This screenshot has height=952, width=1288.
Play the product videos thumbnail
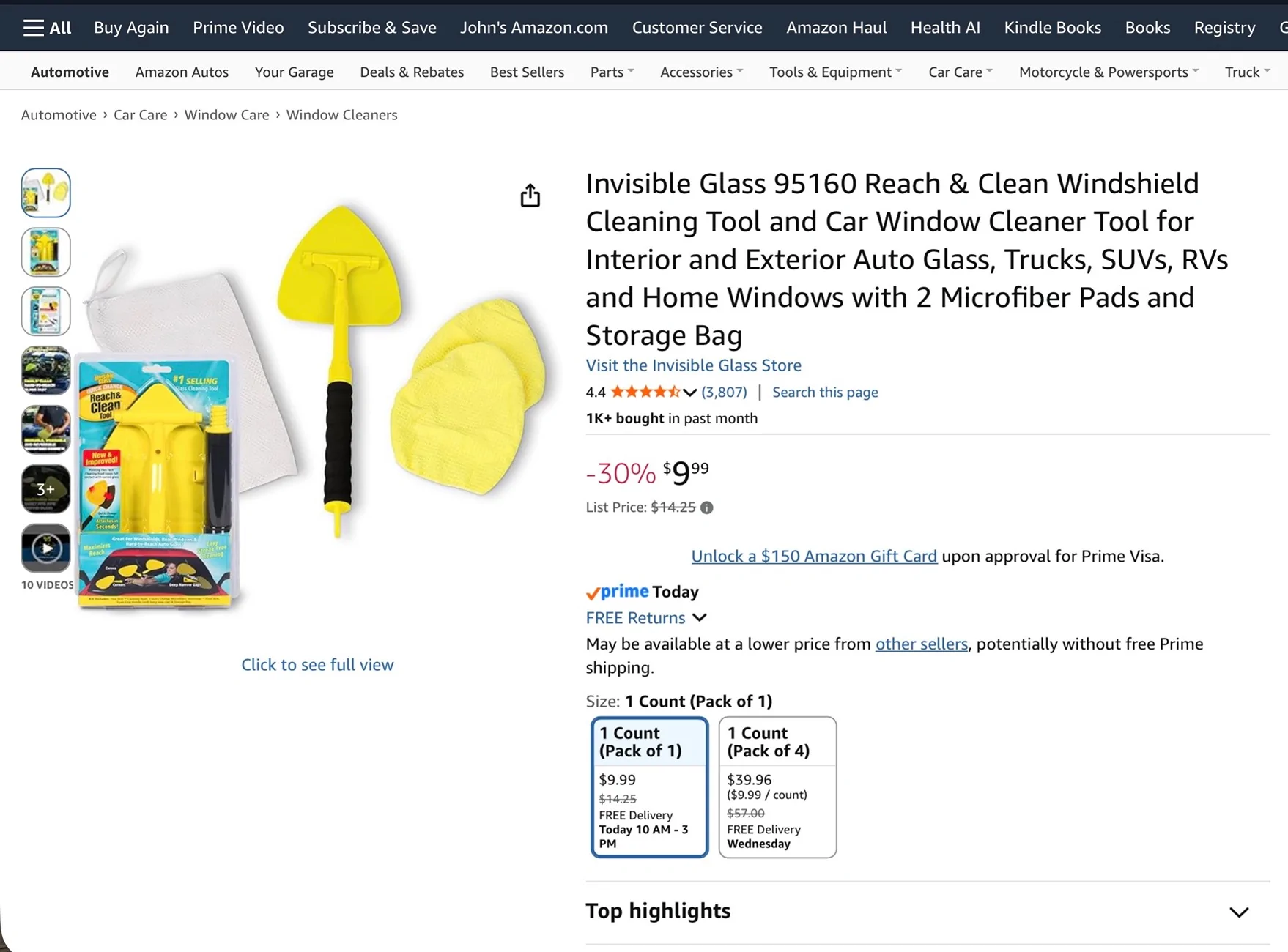46,548
